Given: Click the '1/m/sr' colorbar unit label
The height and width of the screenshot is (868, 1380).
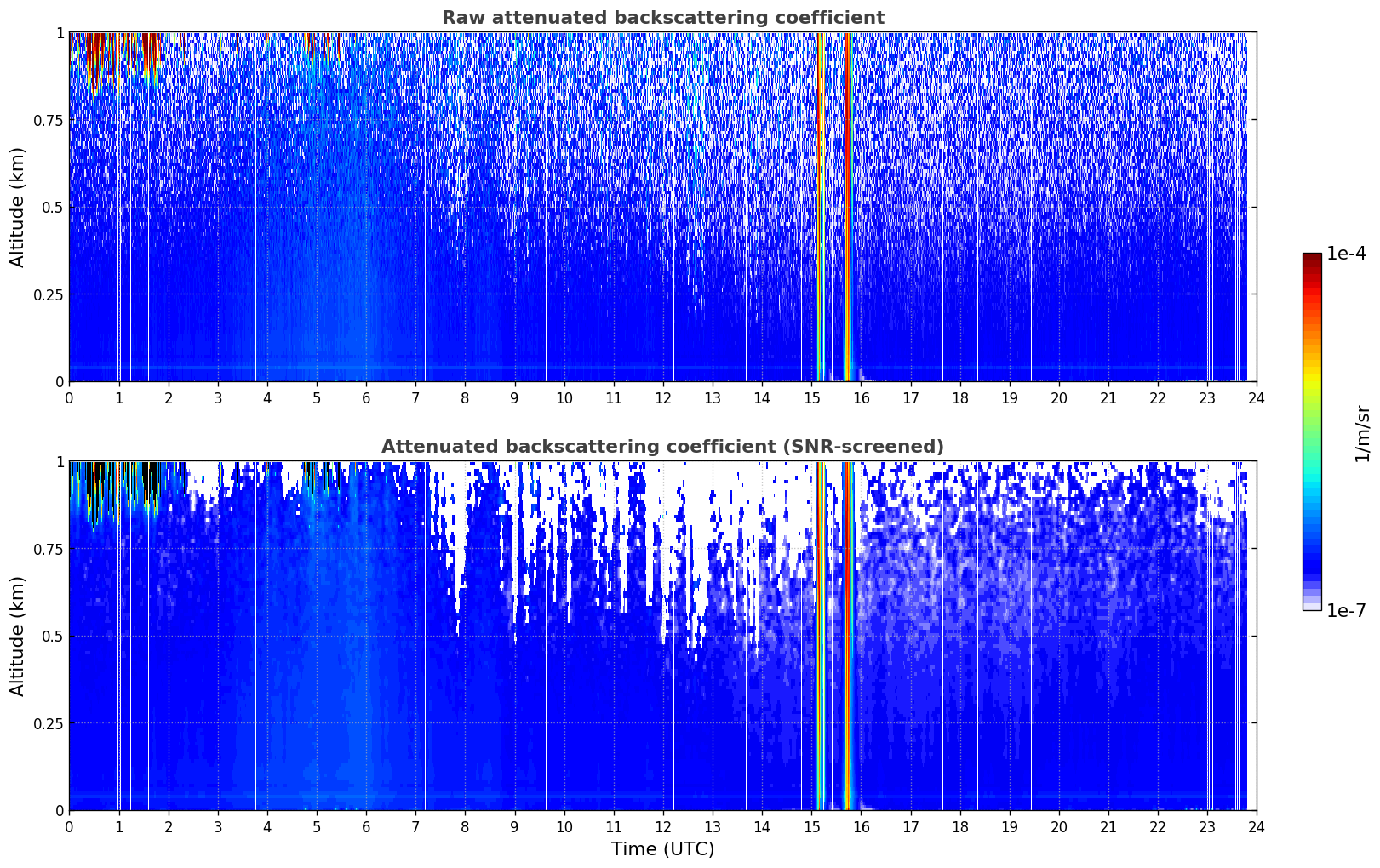Looking at the screenshot, I should pos(1362,433).
